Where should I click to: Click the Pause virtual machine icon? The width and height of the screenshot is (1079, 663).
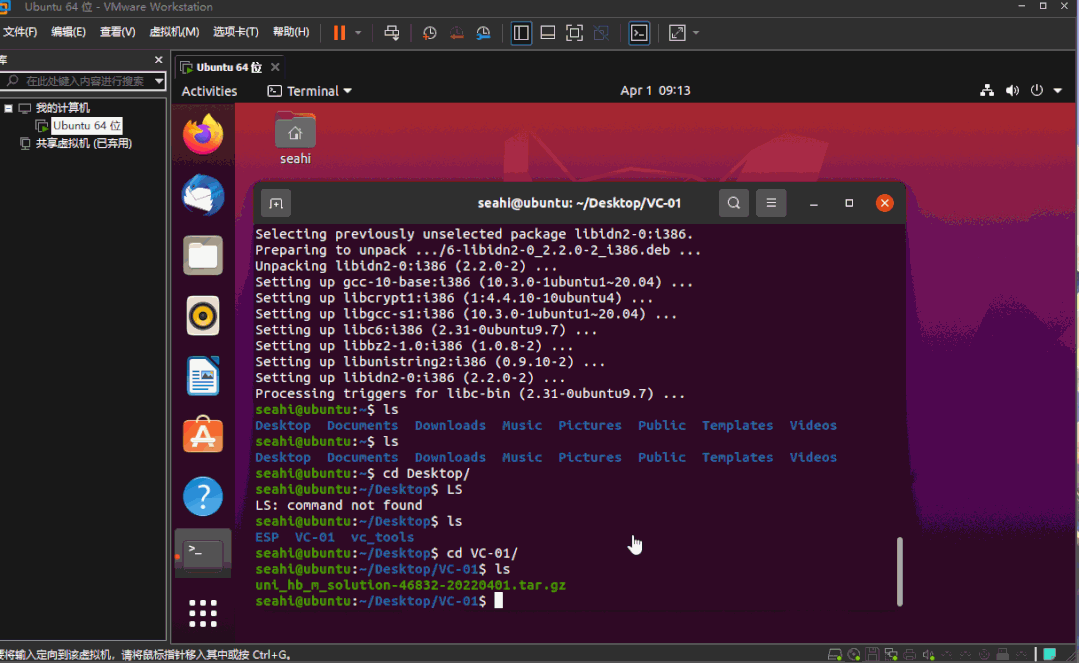[338, 32]
